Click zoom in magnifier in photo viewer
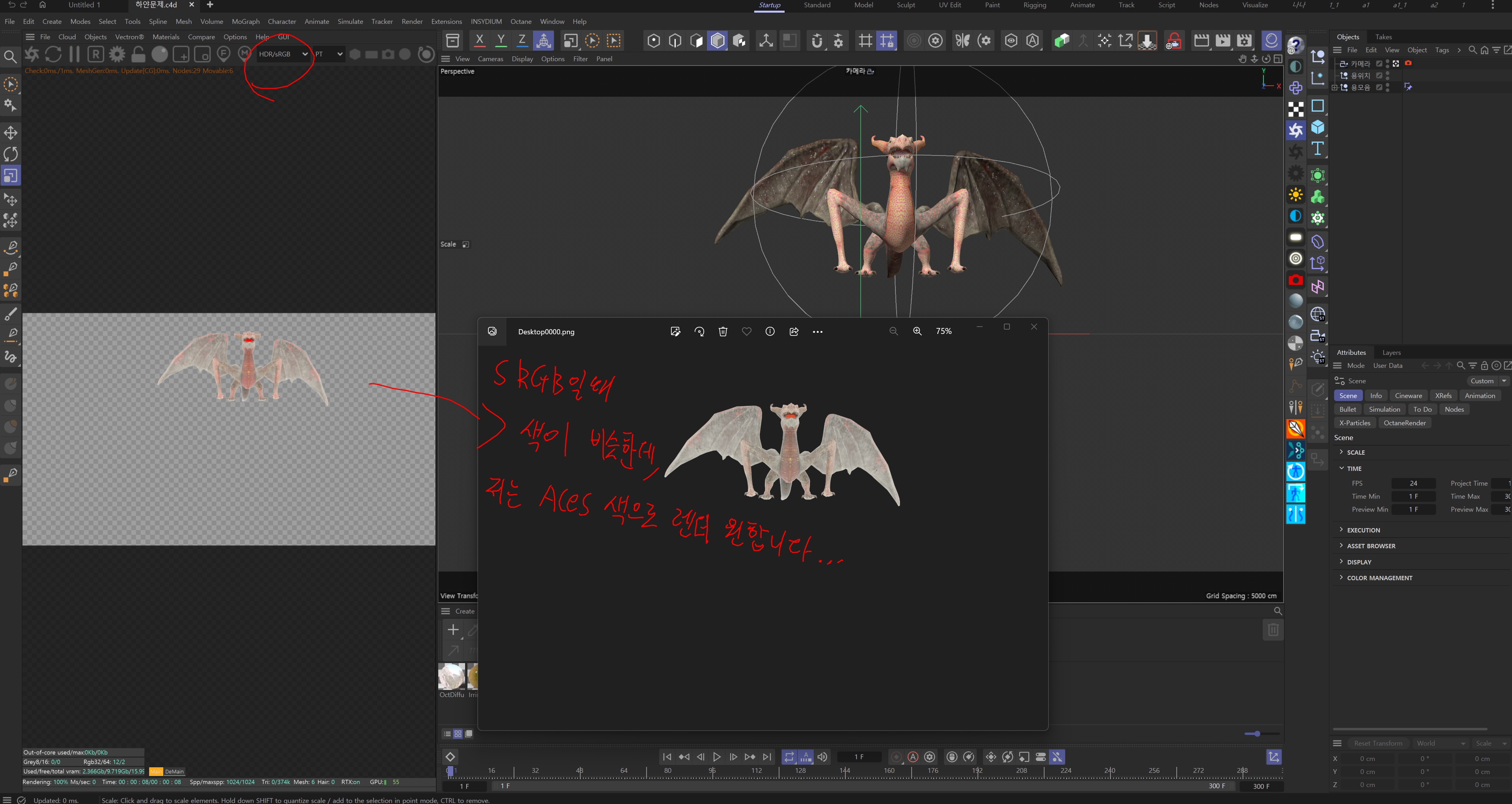This screenshot has height=804, width=1512. (918, 332)
